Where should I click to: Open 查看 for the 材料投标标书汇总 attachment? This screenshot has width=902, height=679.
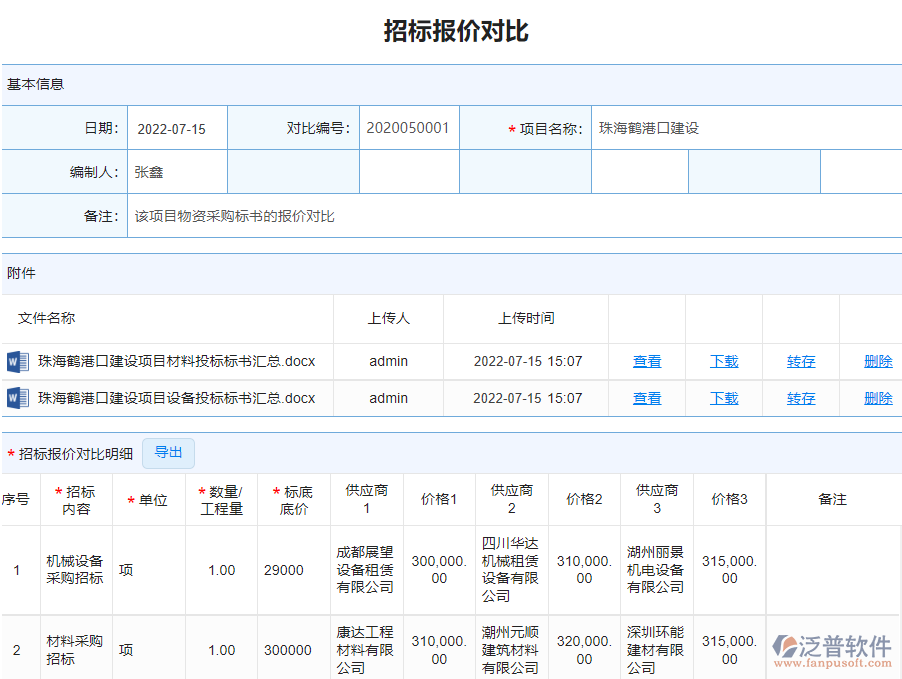pyautogui.click(x=646, y=361)
